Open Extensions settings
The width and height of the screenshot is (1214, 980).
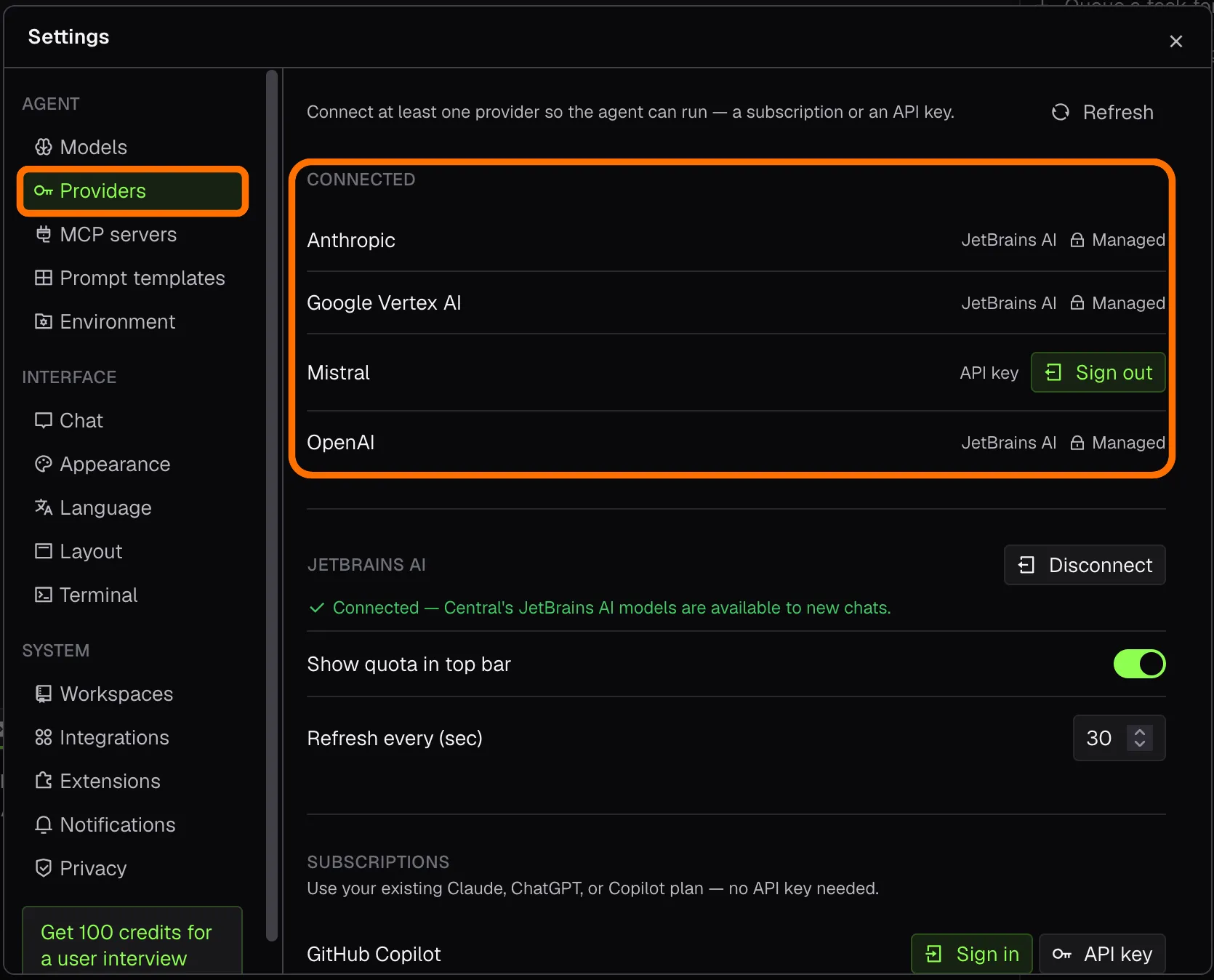(131, 781)
